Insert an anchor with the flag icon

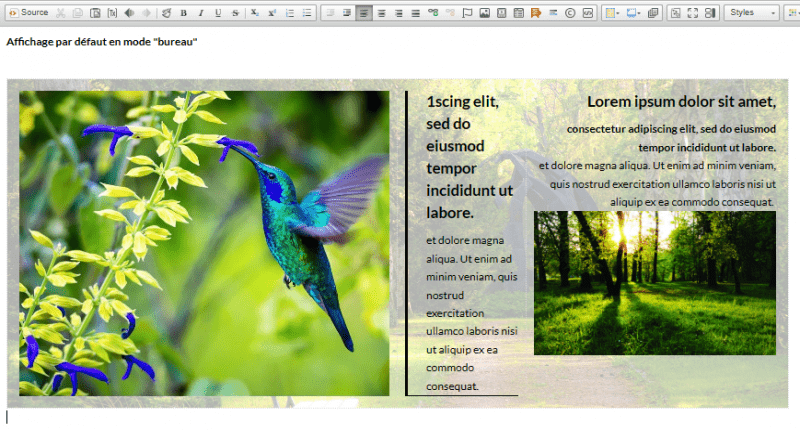coord(467,12)
